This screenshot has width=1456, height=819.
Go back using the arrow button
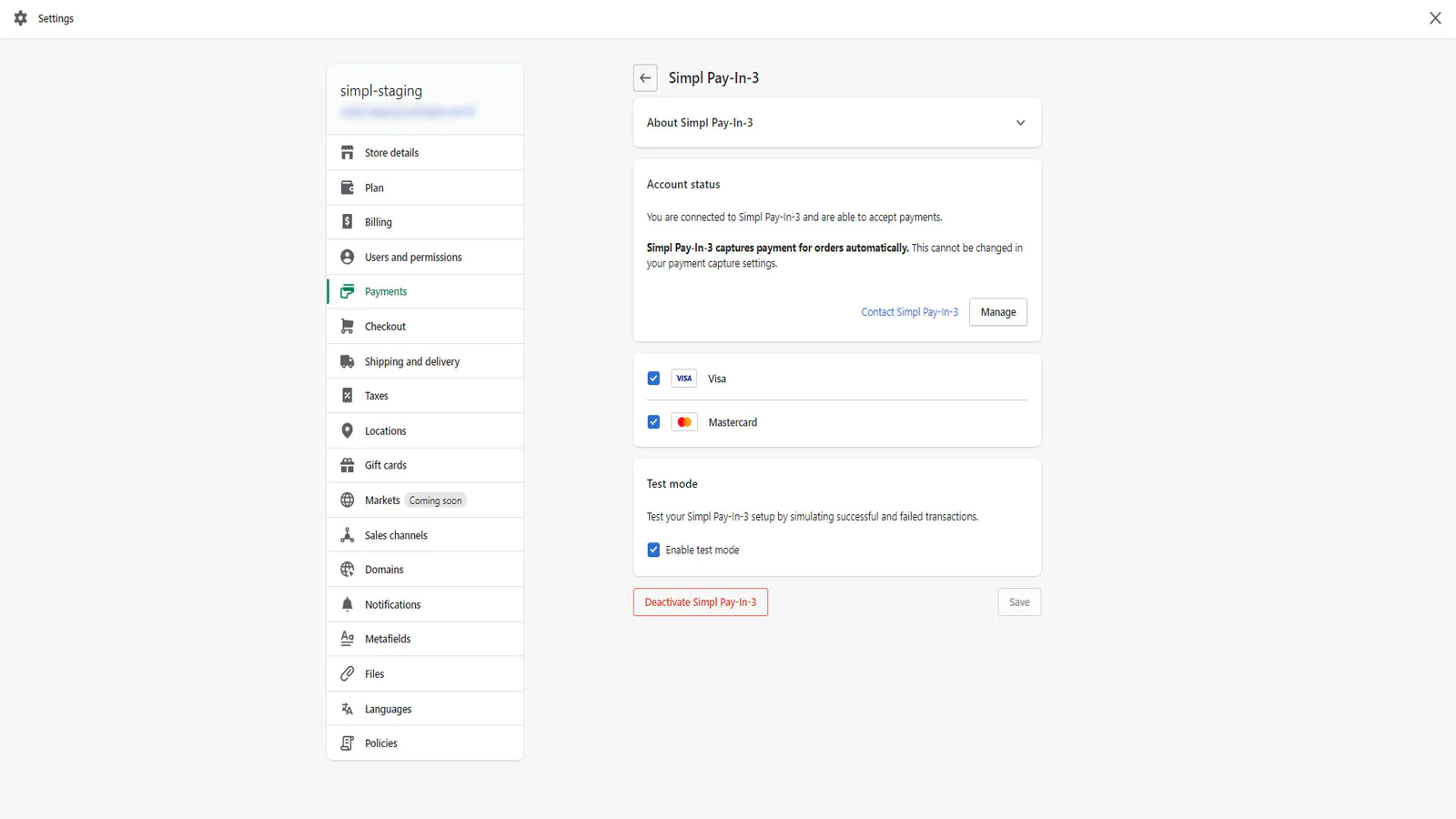(645, 78)
